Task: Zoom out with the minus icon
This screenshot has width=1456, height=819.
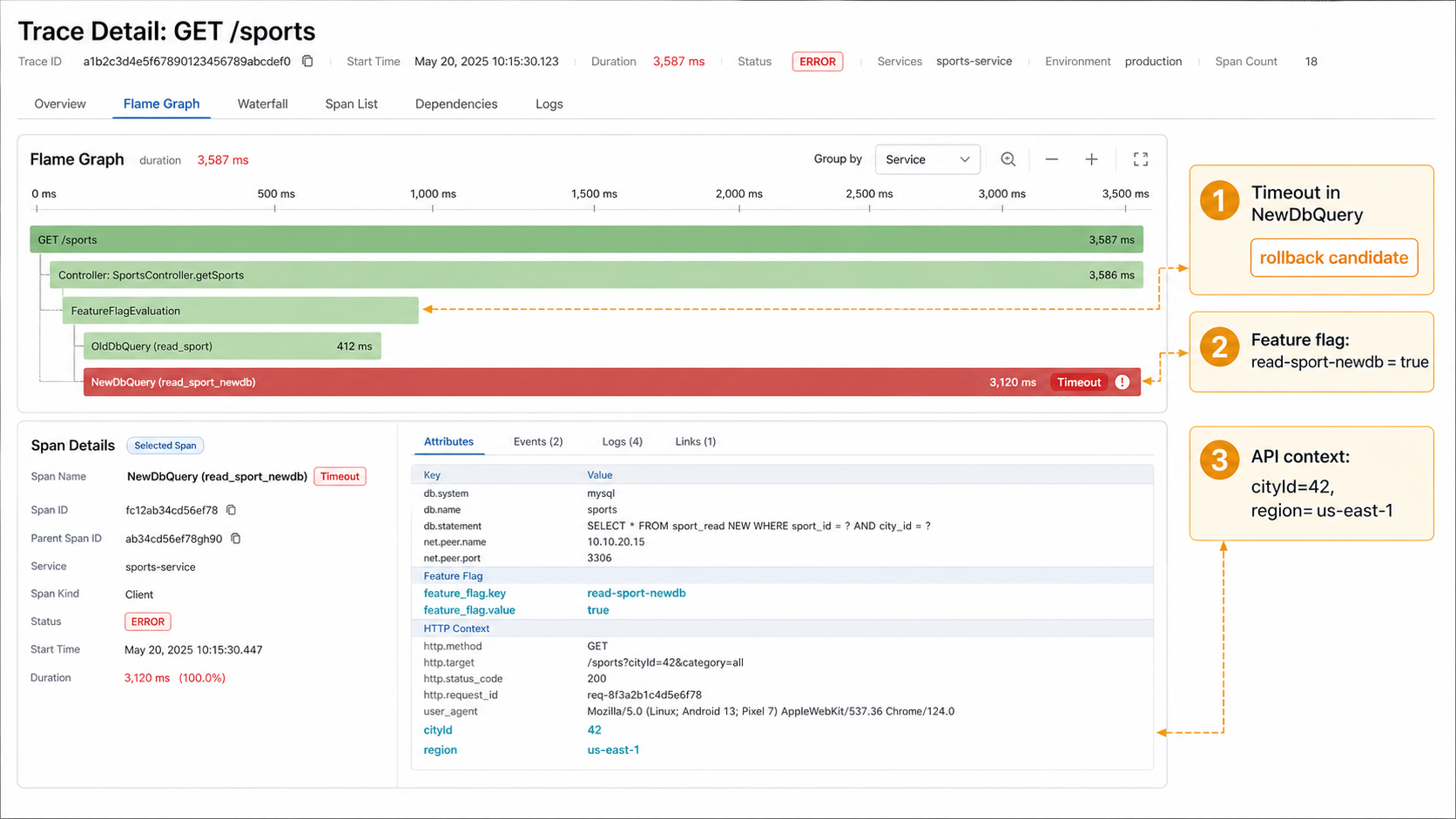Action: click(1052, 159)
